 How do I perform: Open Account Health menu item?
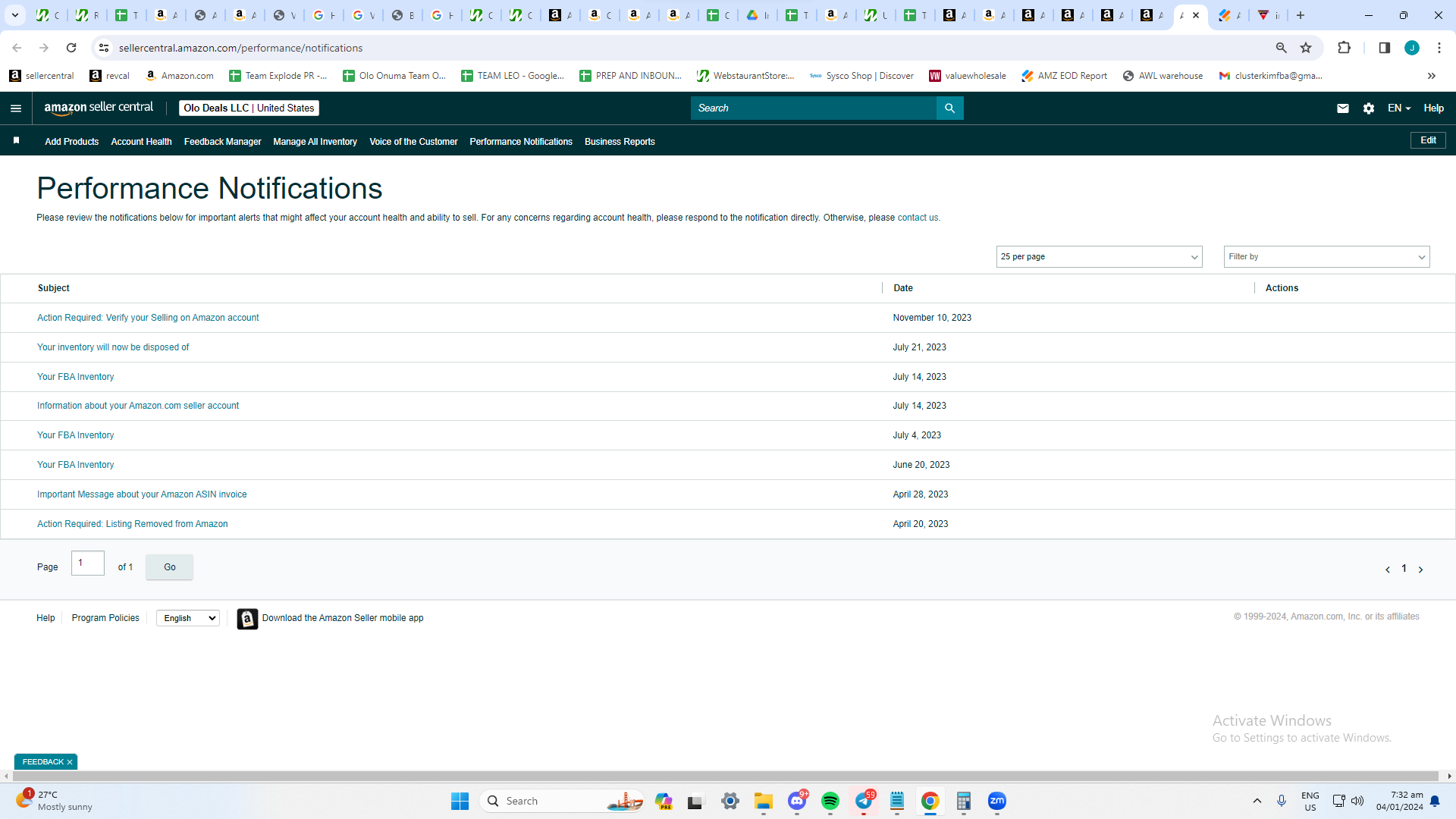point(141,142)
